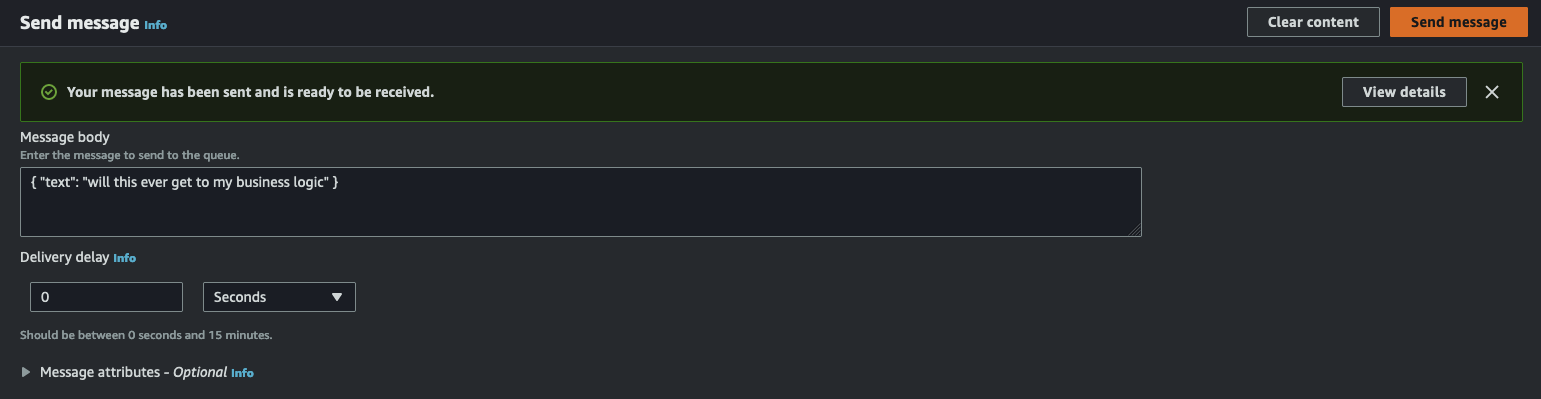Focus the Message body text area
This screenshot has height=399, width=1541.
pos(581,202)
